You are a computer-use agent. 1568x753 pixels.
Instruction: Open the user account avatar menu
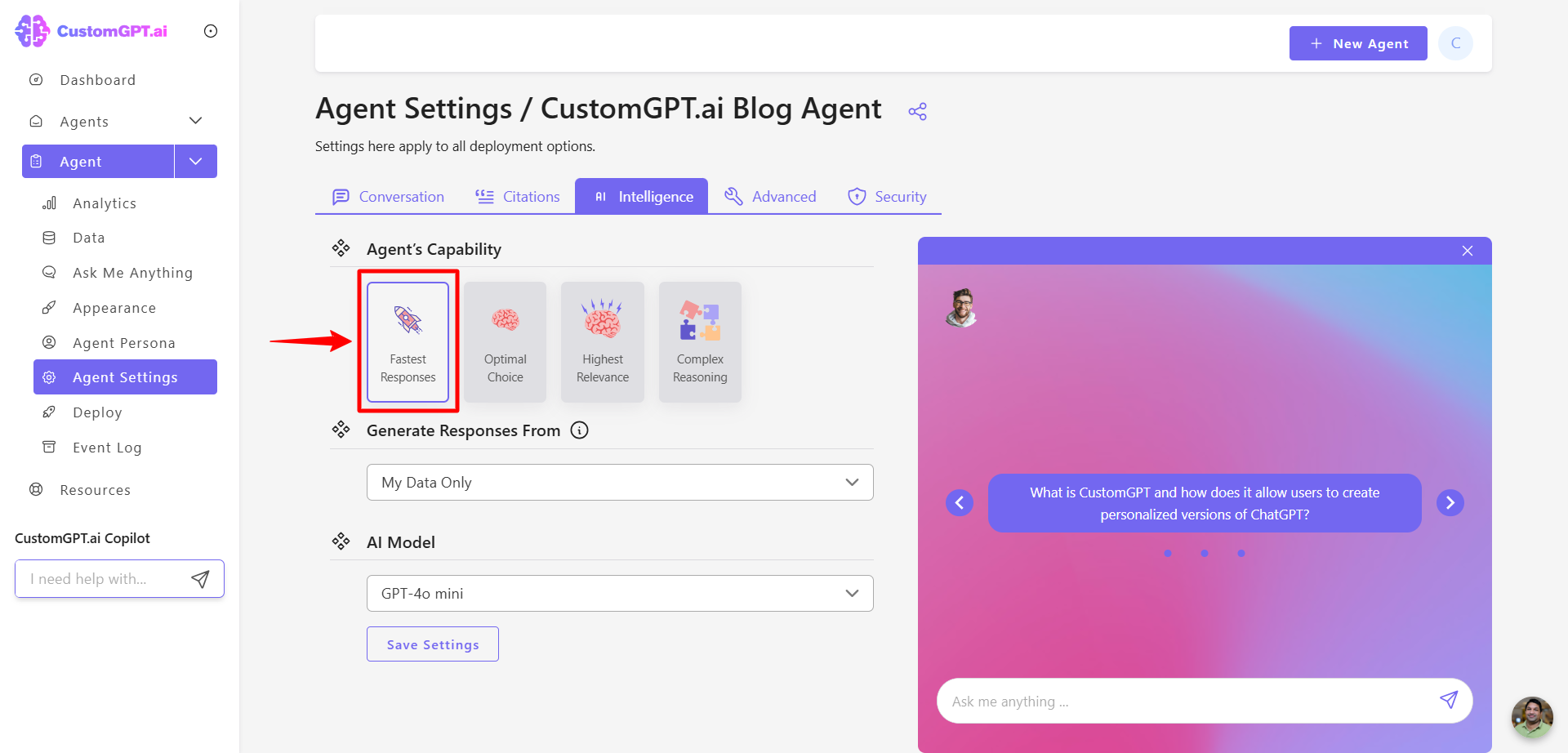[x=1456, y=43]
